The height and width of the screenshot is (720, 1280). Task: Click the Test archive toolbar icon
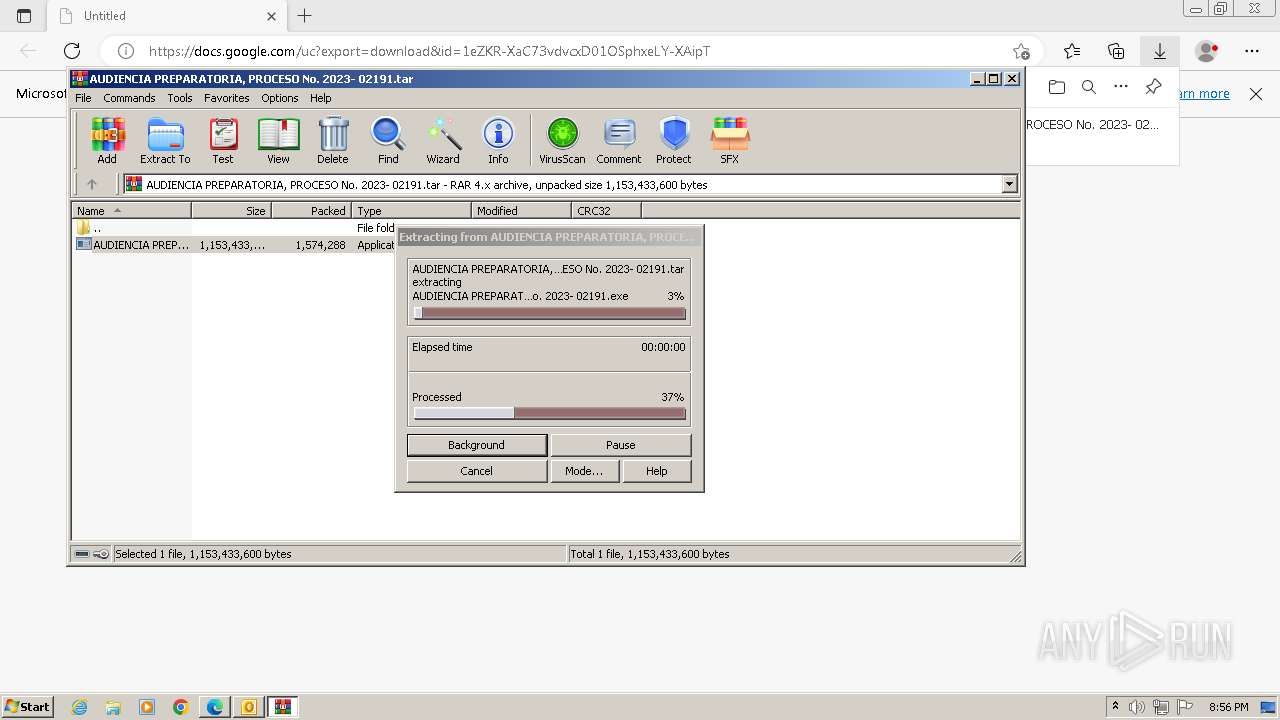223,140
